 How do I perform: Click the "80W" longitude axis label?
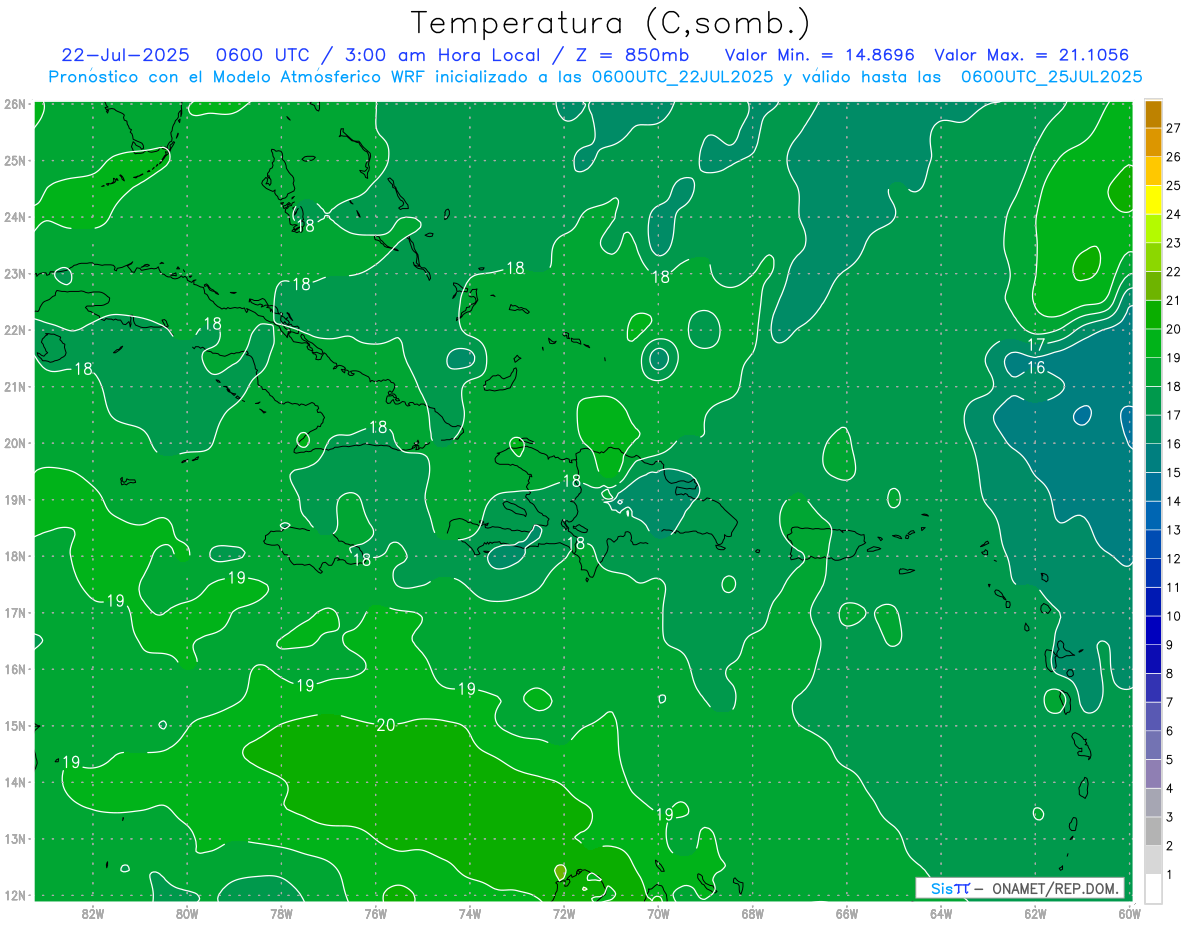pos(187,912)
